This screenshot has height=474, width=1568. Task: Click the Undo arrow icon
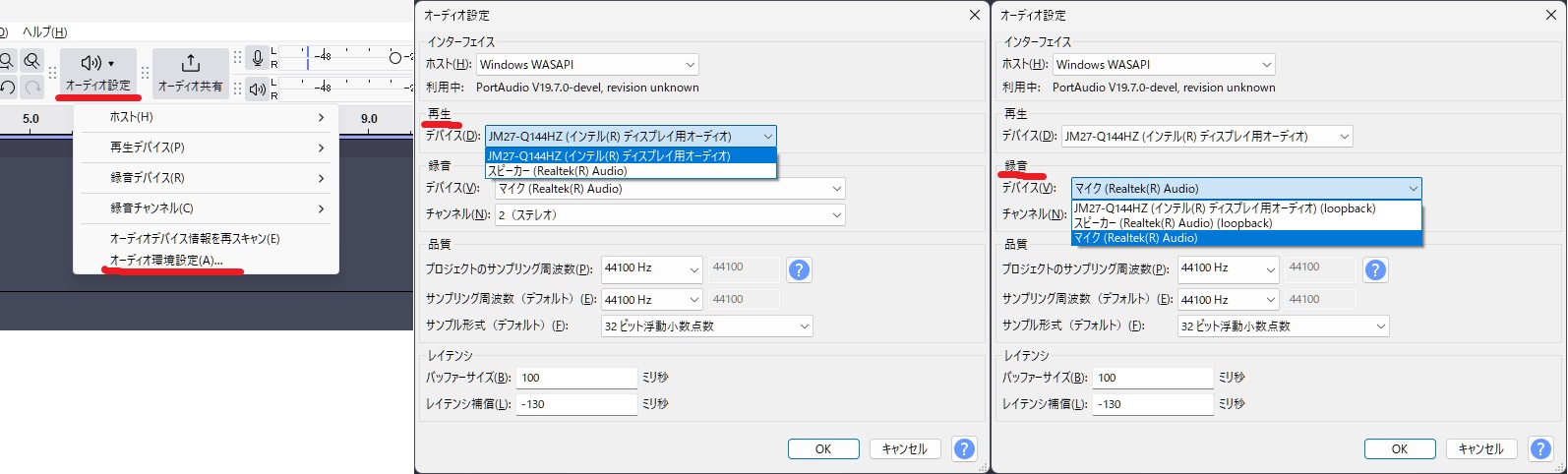[x=8, y=88]
